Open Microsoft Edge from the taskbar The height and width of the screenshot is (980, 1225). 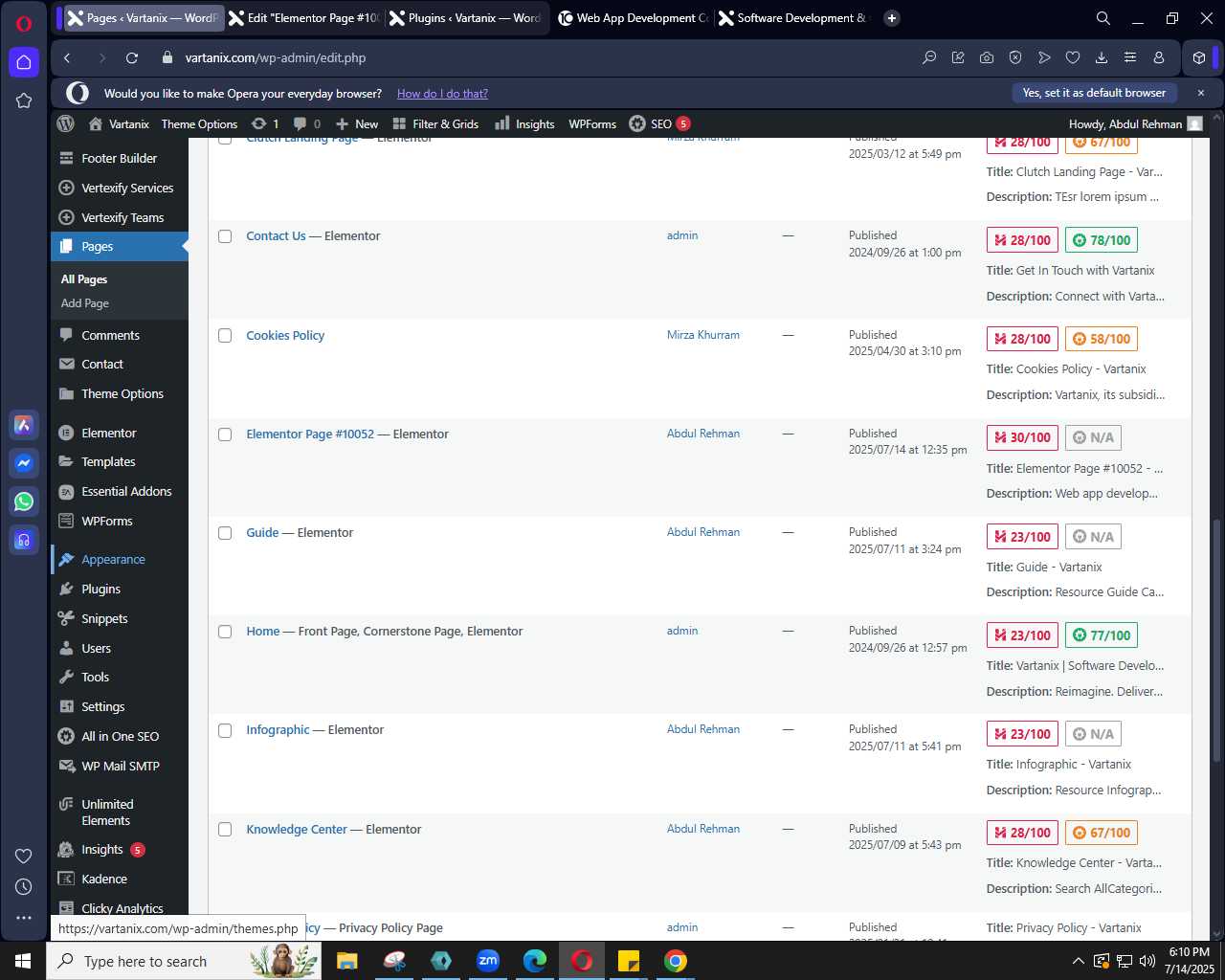click(535, 961)
